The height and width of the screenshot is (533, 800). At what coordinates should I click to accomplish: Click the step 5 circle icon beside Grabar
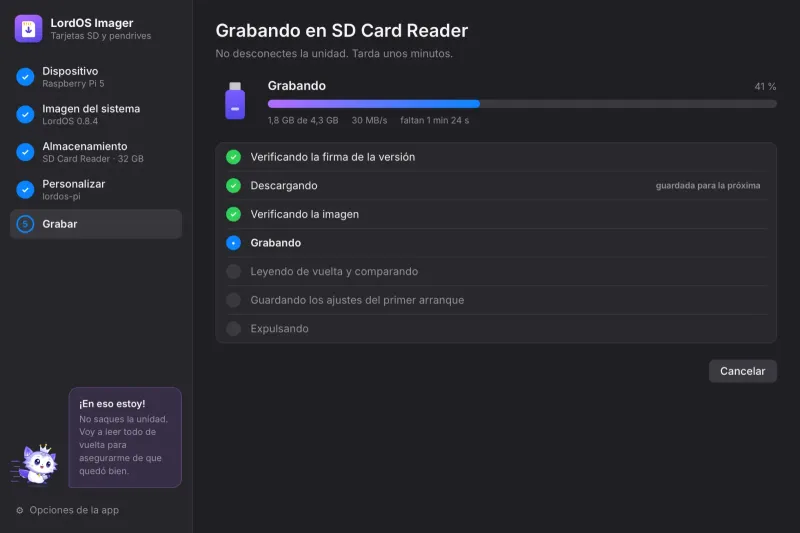pos(25,224)
